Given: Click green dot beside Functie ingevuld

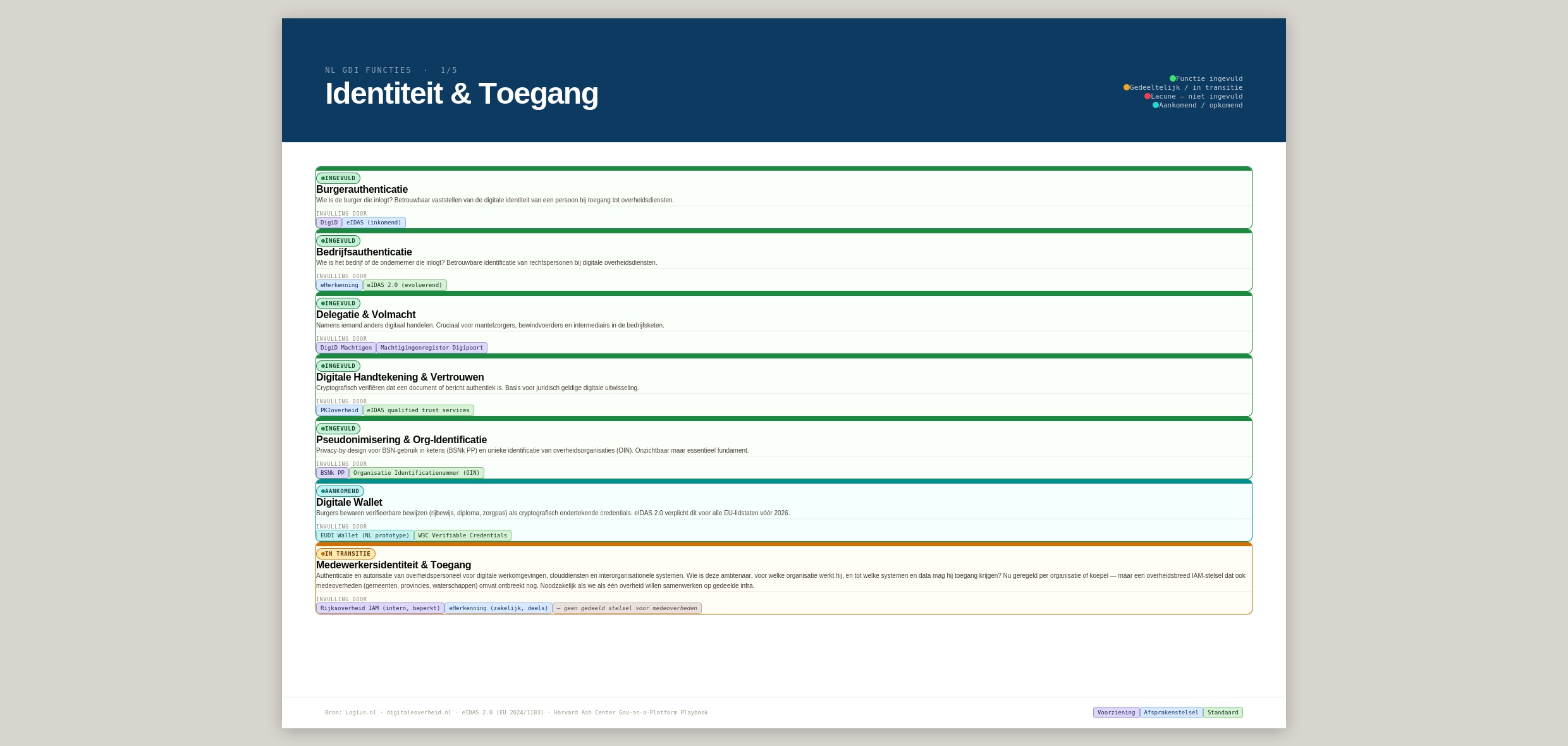Looking at the screenshot, I should (x=1172, y=79).
